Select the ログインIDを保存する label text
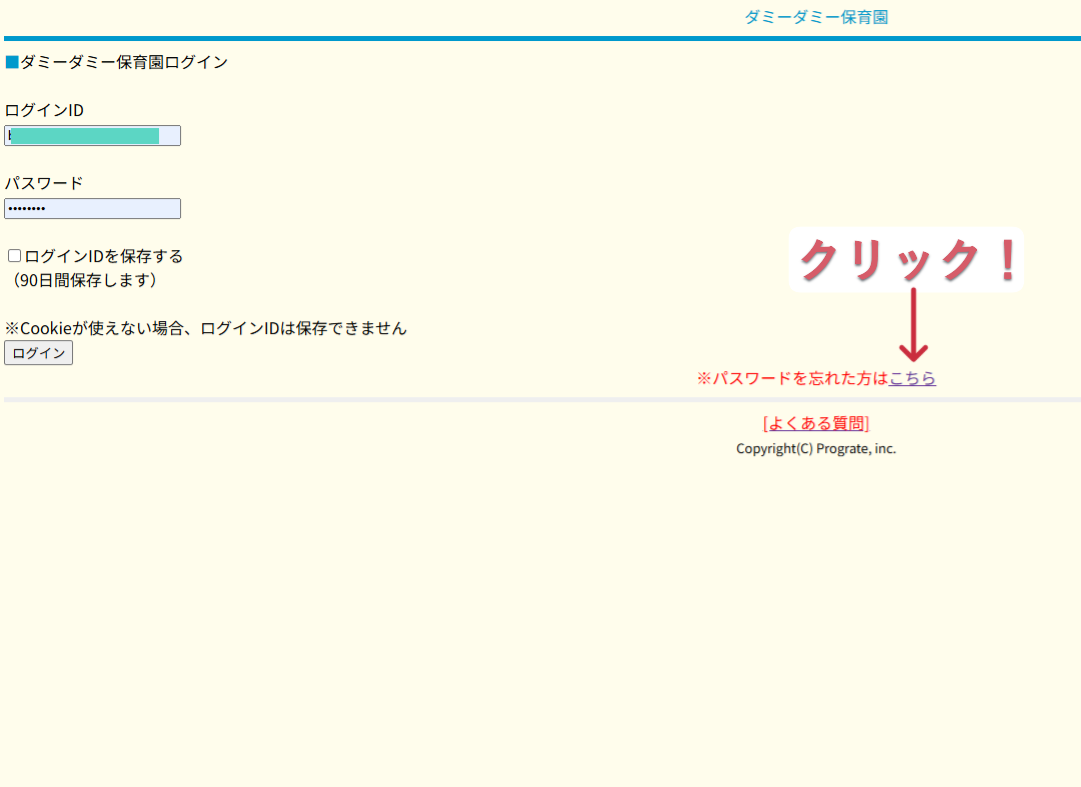 click(104, 256)
